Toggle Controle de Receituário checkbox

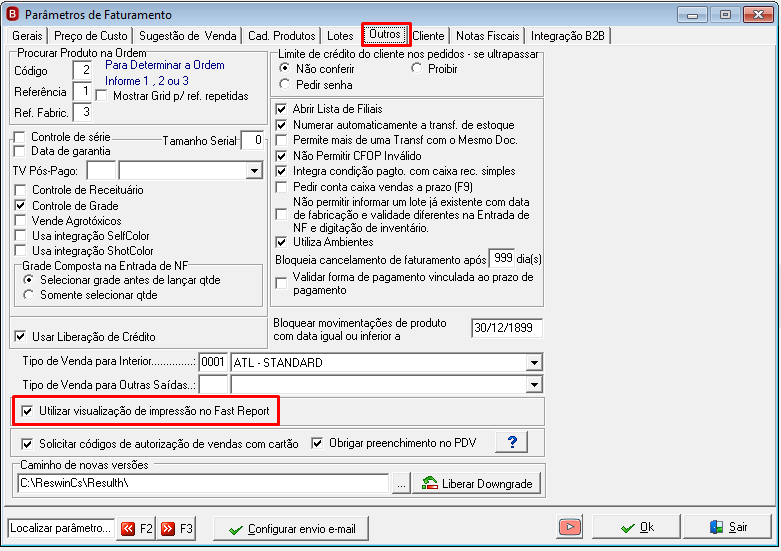point(20,190)
